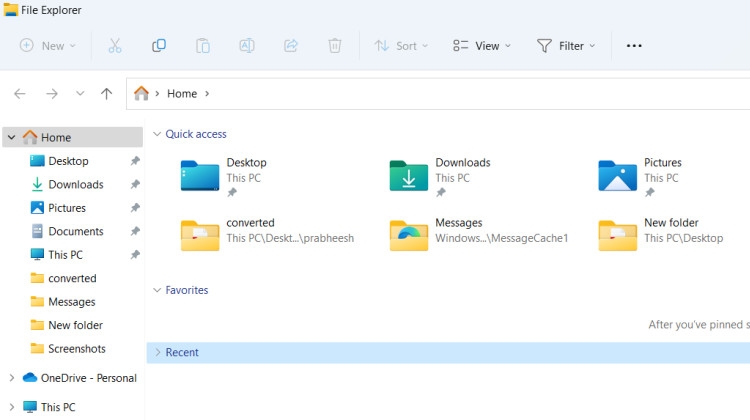The height and width of the screenshot is (420, 750).
Task: Click the Cut scissors icon
Action: click(x=115, y=46)
